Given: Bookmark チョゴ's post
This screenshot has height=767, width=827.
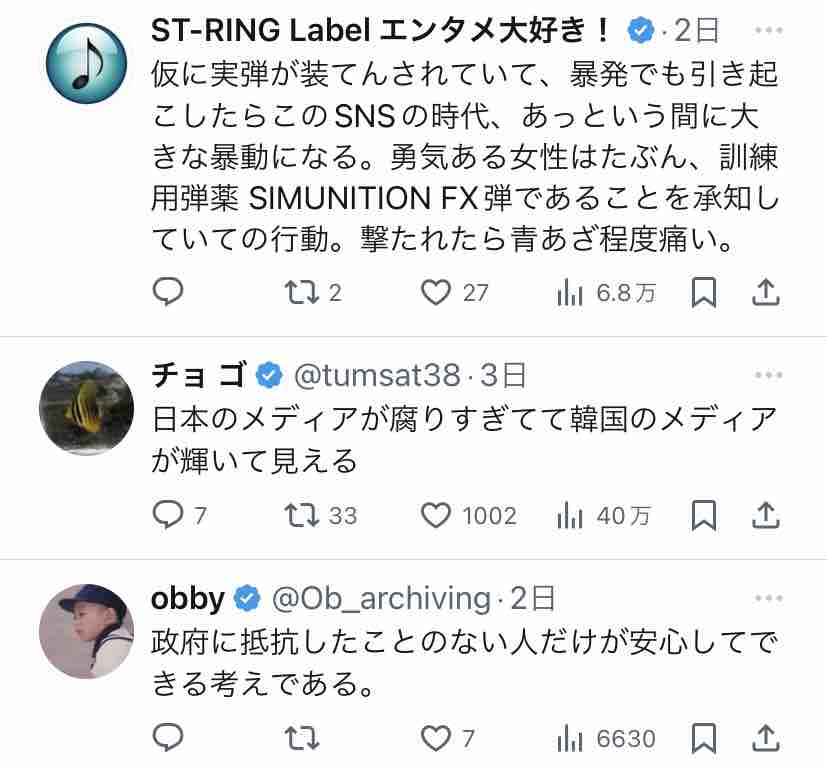Looking at the screenshot, I should click(704, 515).
